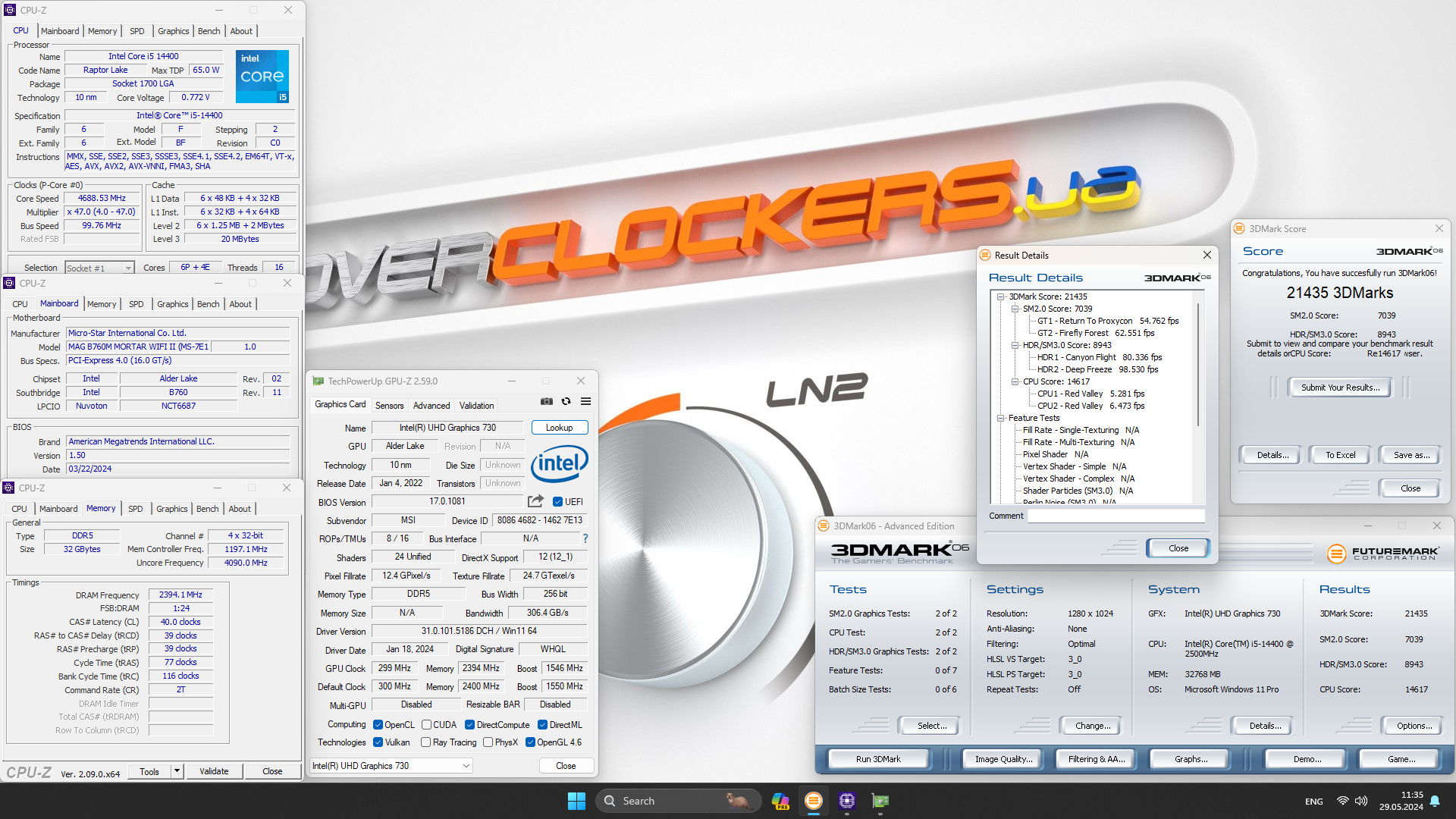Open the GPU selection dropdown in GPU-Z

tap(391, 766)
